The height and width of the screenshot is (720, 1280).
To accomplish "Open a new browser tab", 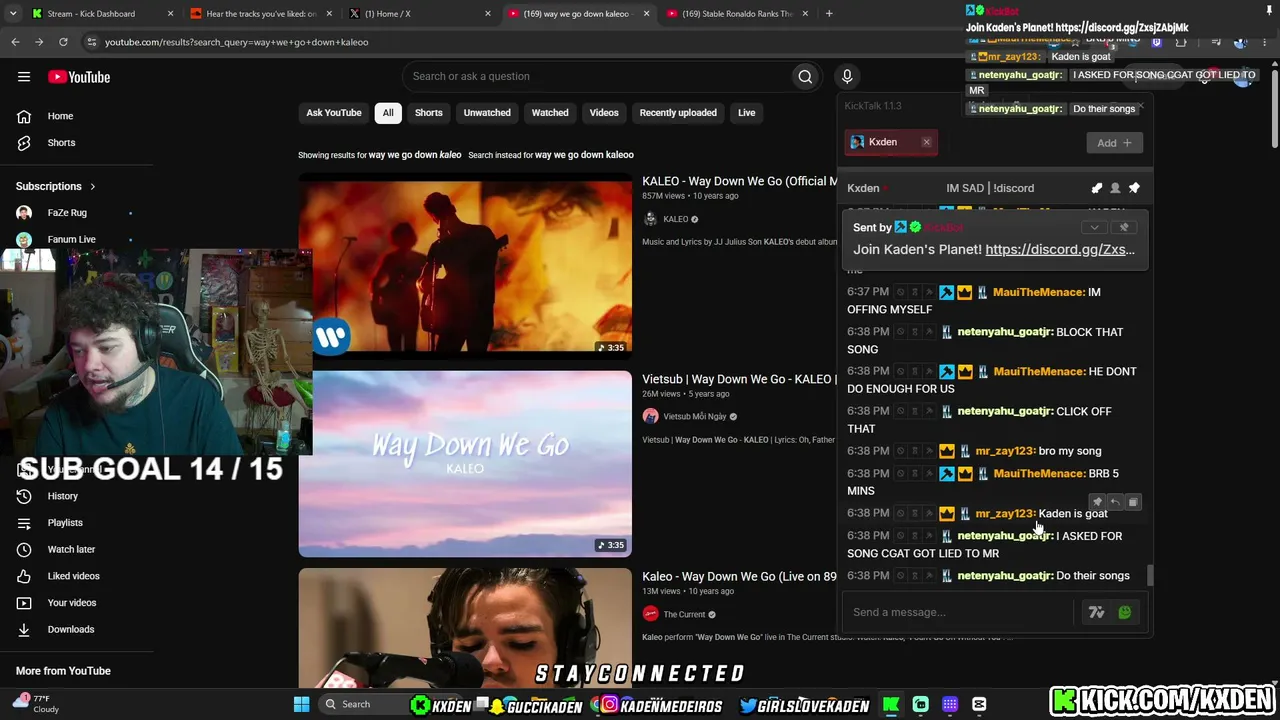I will pyautogui.click(x=829, y=14).
